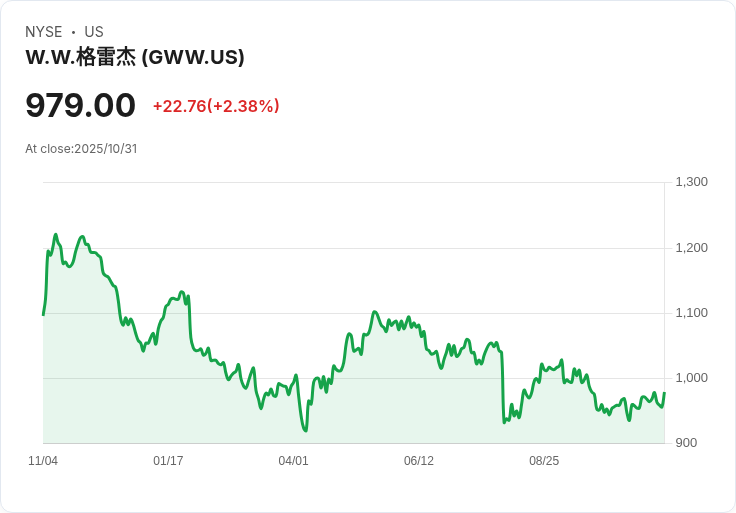Click the 1,000 price axis label
This screenshot has height=513, width=736.
(x=691, y=378)
